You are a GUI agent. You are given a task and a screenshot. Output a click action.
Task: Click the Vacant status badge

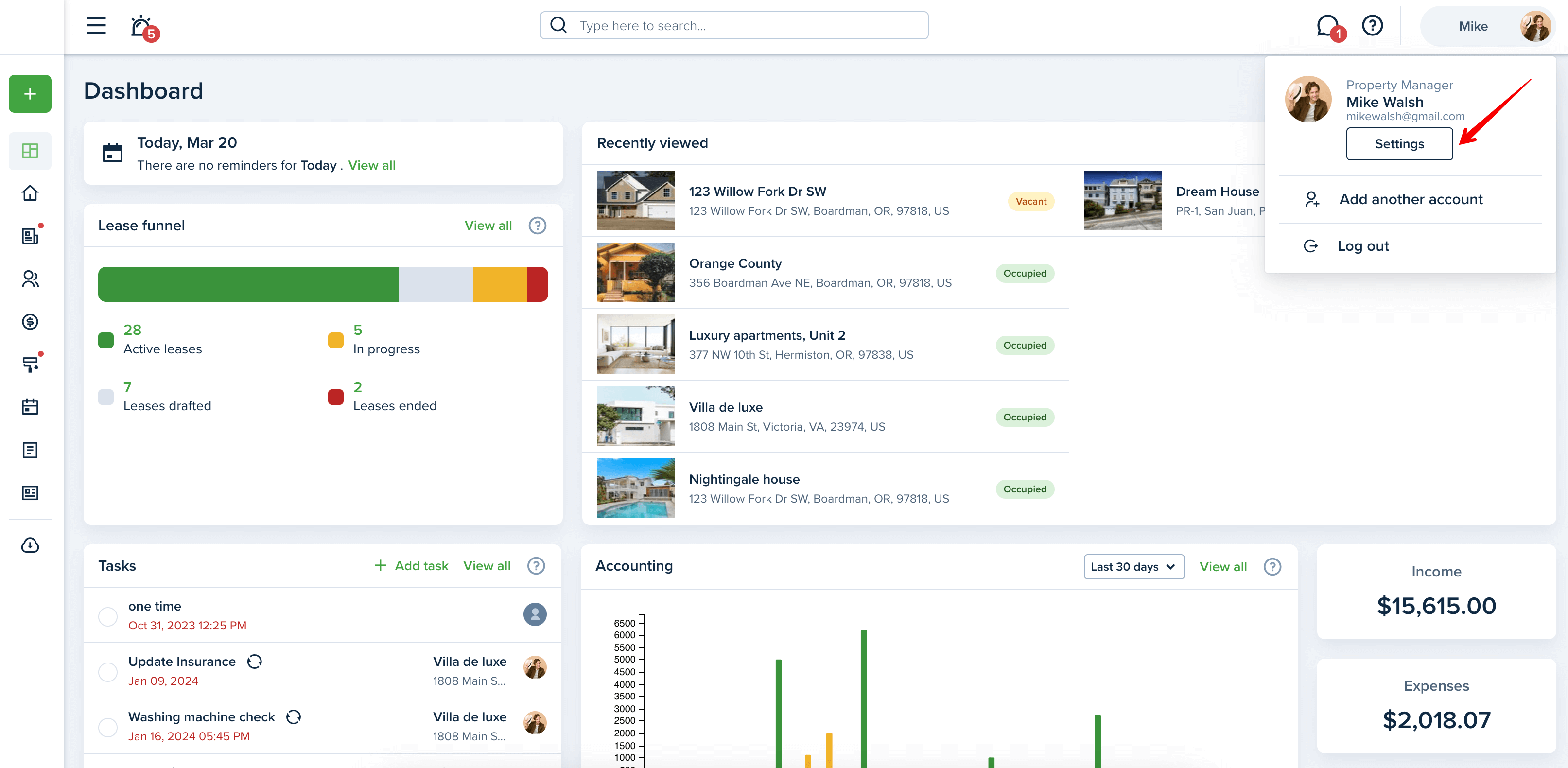click(x=1030, y=201)
